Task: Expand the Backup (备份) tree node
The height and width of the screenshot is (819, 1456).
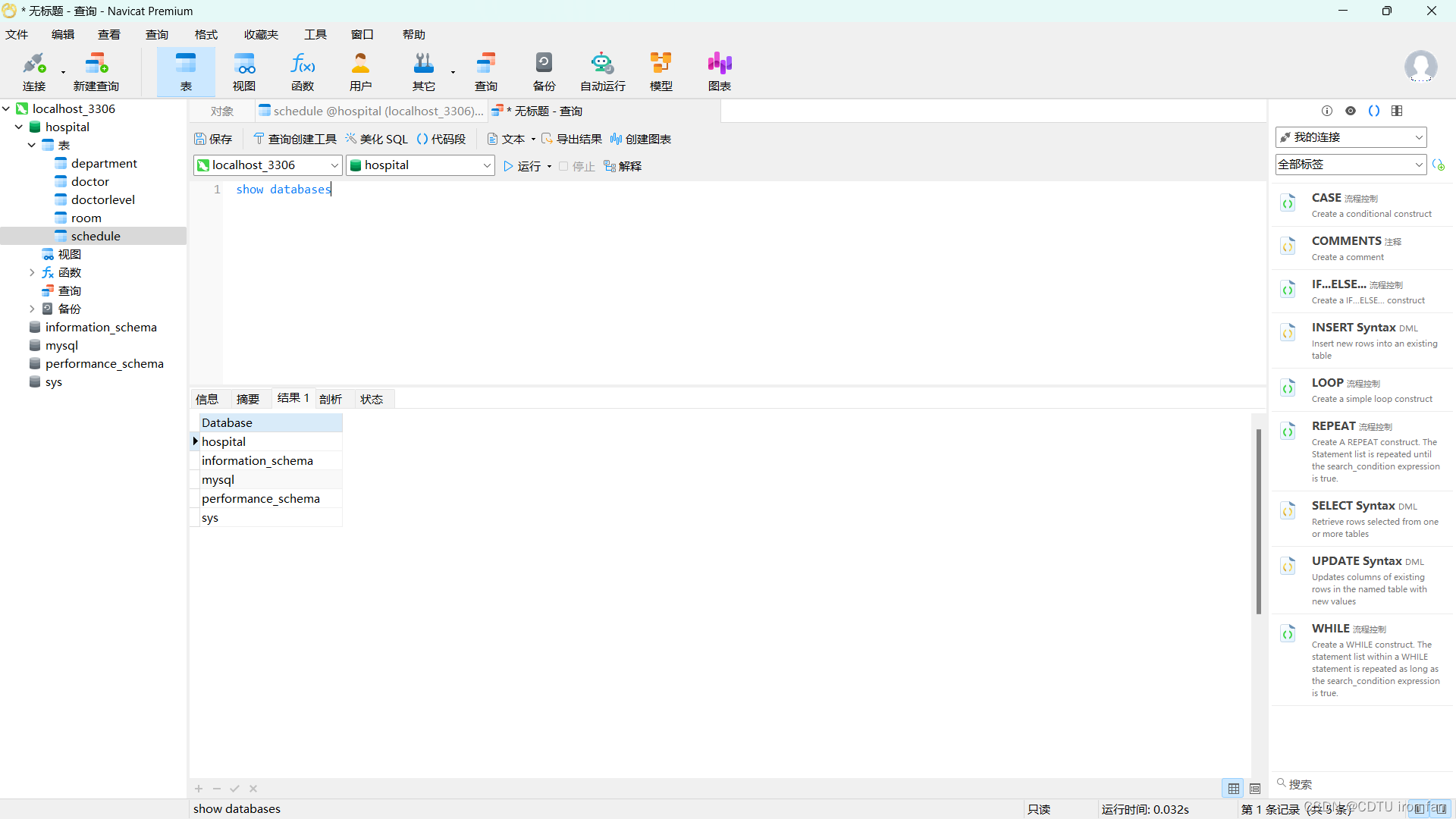Action: pos(32,309)
